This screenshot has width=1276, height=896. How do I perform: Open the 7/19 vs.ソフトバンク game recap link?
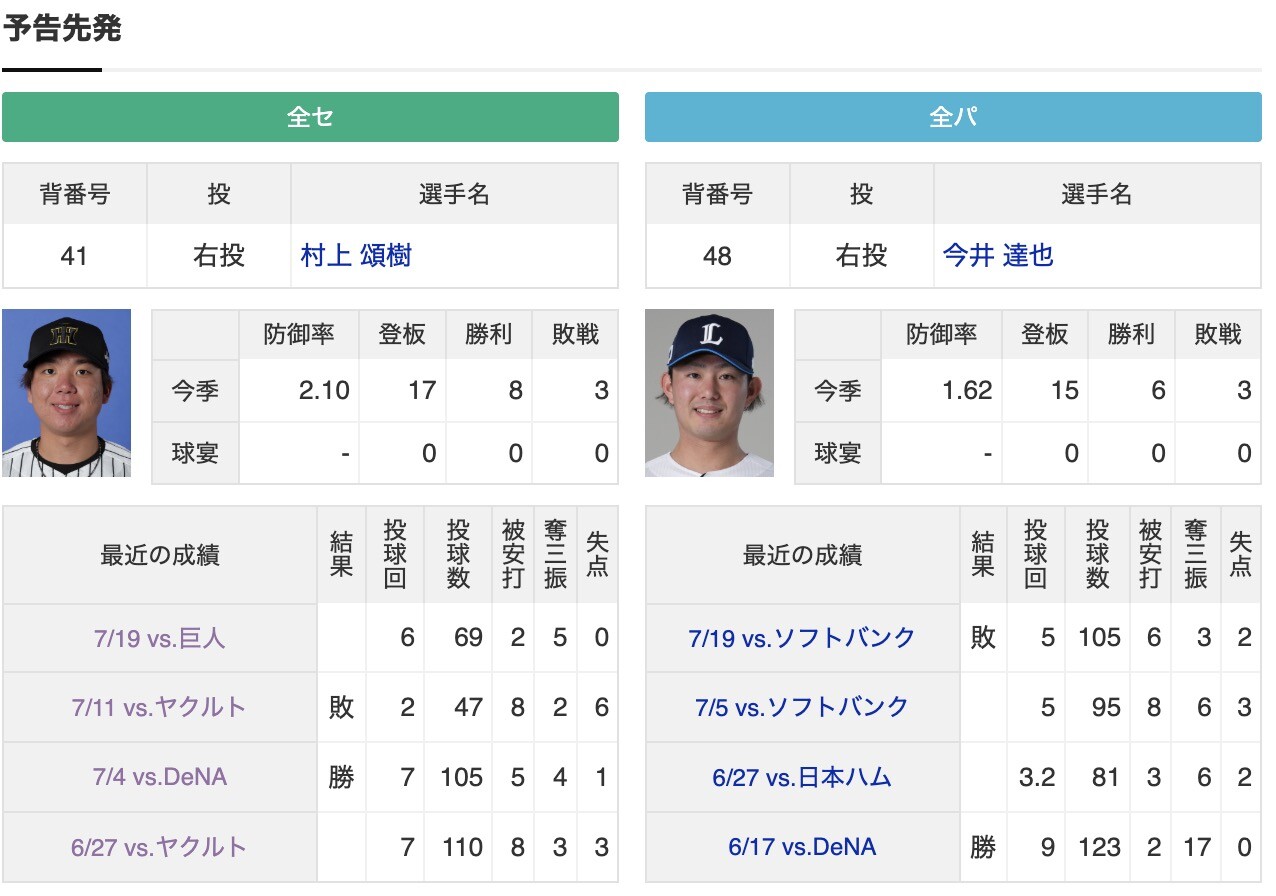(x=802, y=637)
